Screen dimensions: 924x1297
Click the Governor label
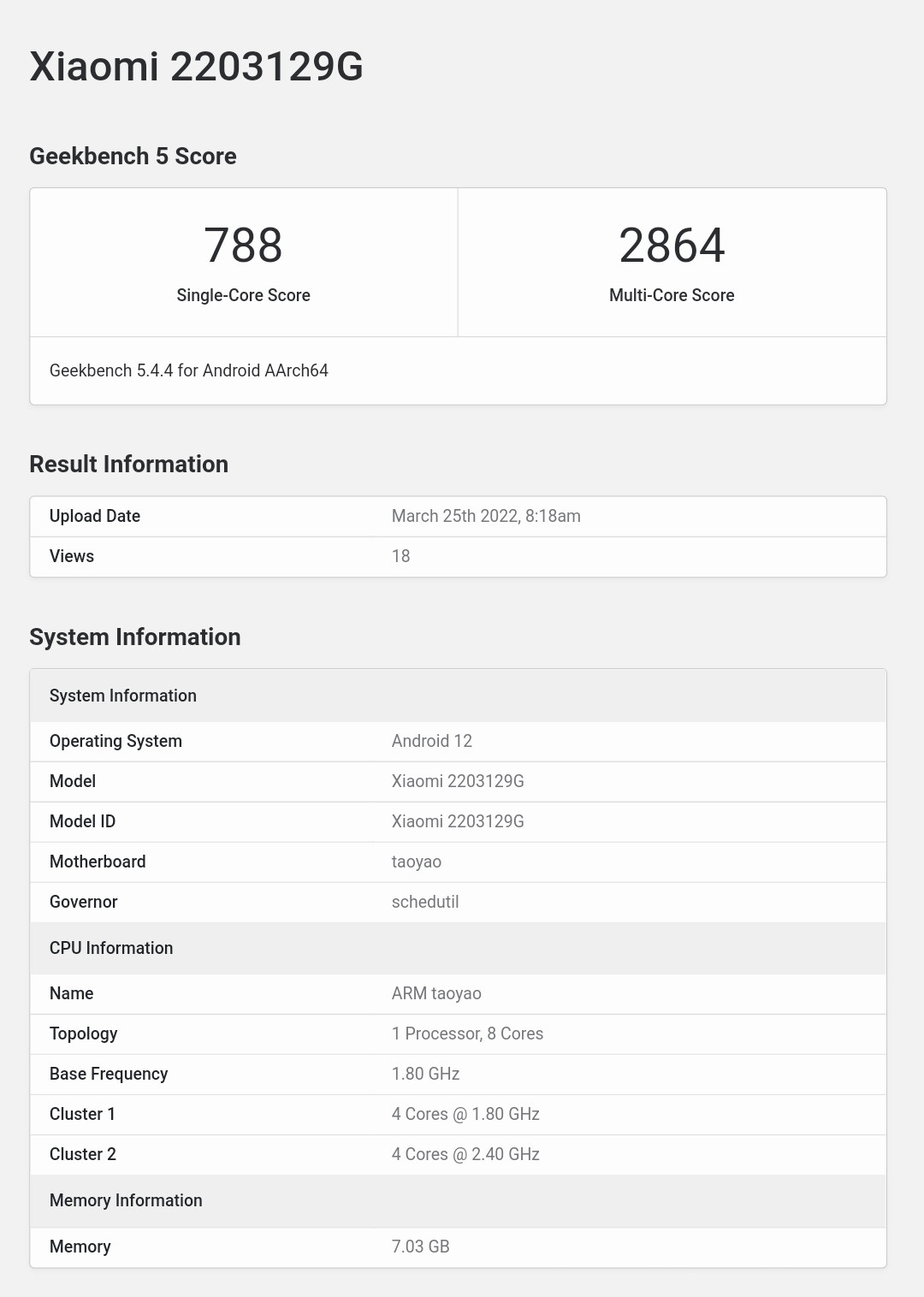pyautogui.click(x=84, y=902)
